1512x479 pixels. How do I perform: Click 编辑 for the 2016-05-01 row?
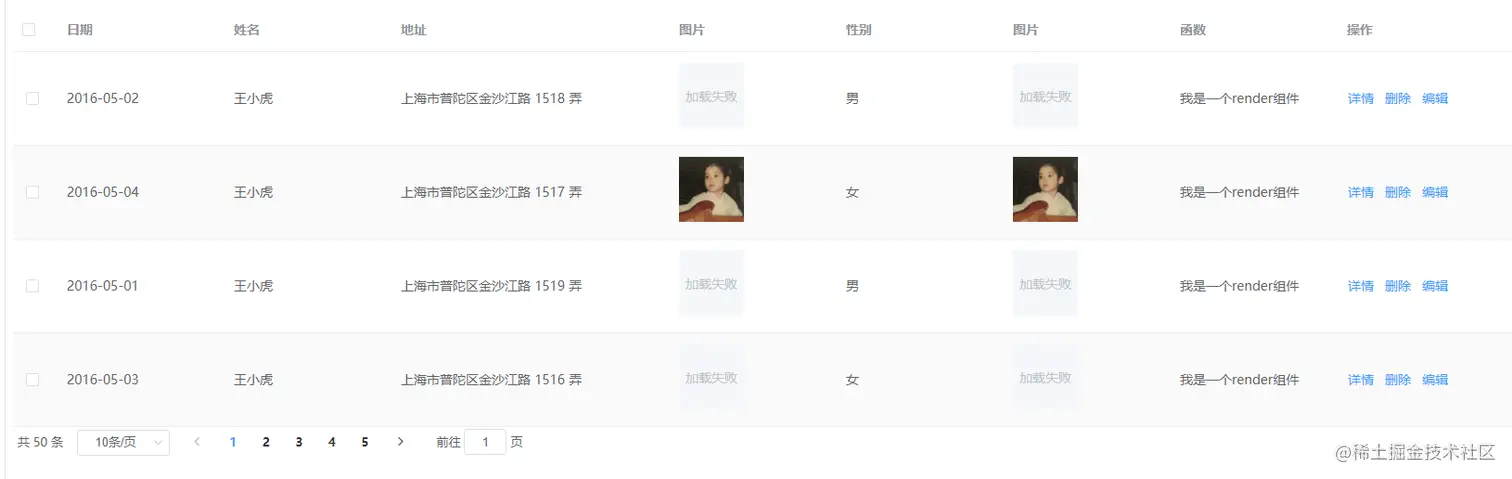pyautogui.click(x=1435, y=286)
